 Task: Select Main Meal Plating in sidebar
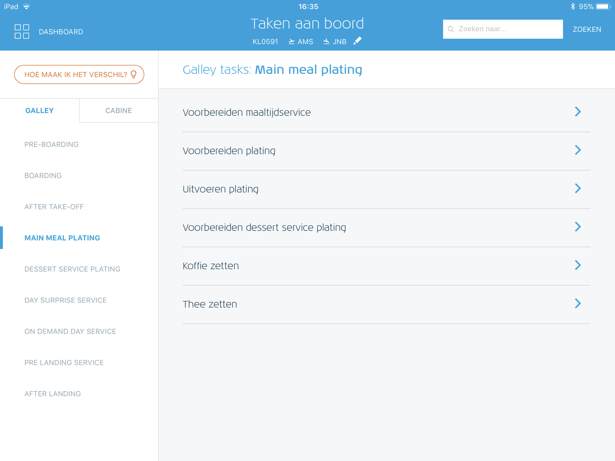coord(62,238)
